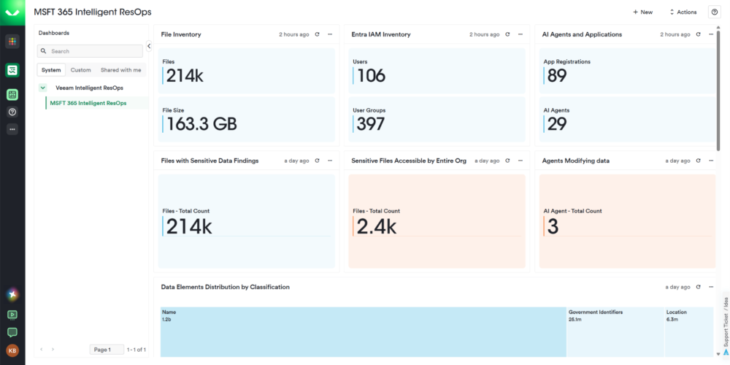Click the Page 1 input box
The image size is (730, 365).
[107, 350]
